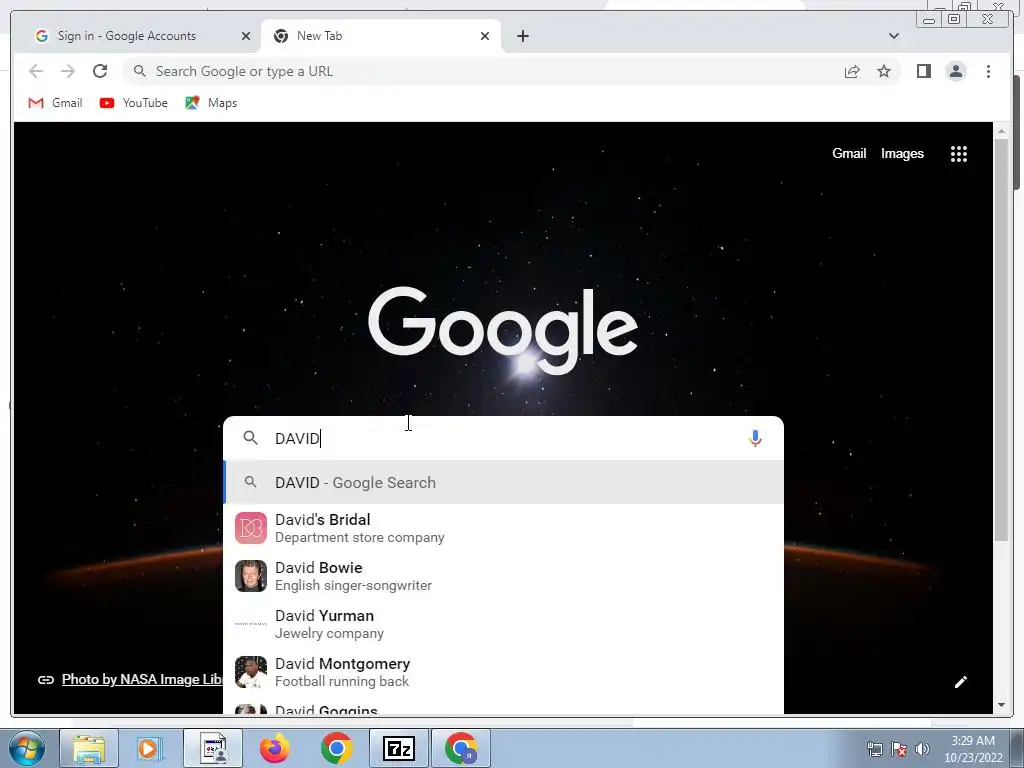Viewport: 1024px width, 768px height.
Task: Open the Photo by NASA Image Library link
Action: (x=142, y=679)
